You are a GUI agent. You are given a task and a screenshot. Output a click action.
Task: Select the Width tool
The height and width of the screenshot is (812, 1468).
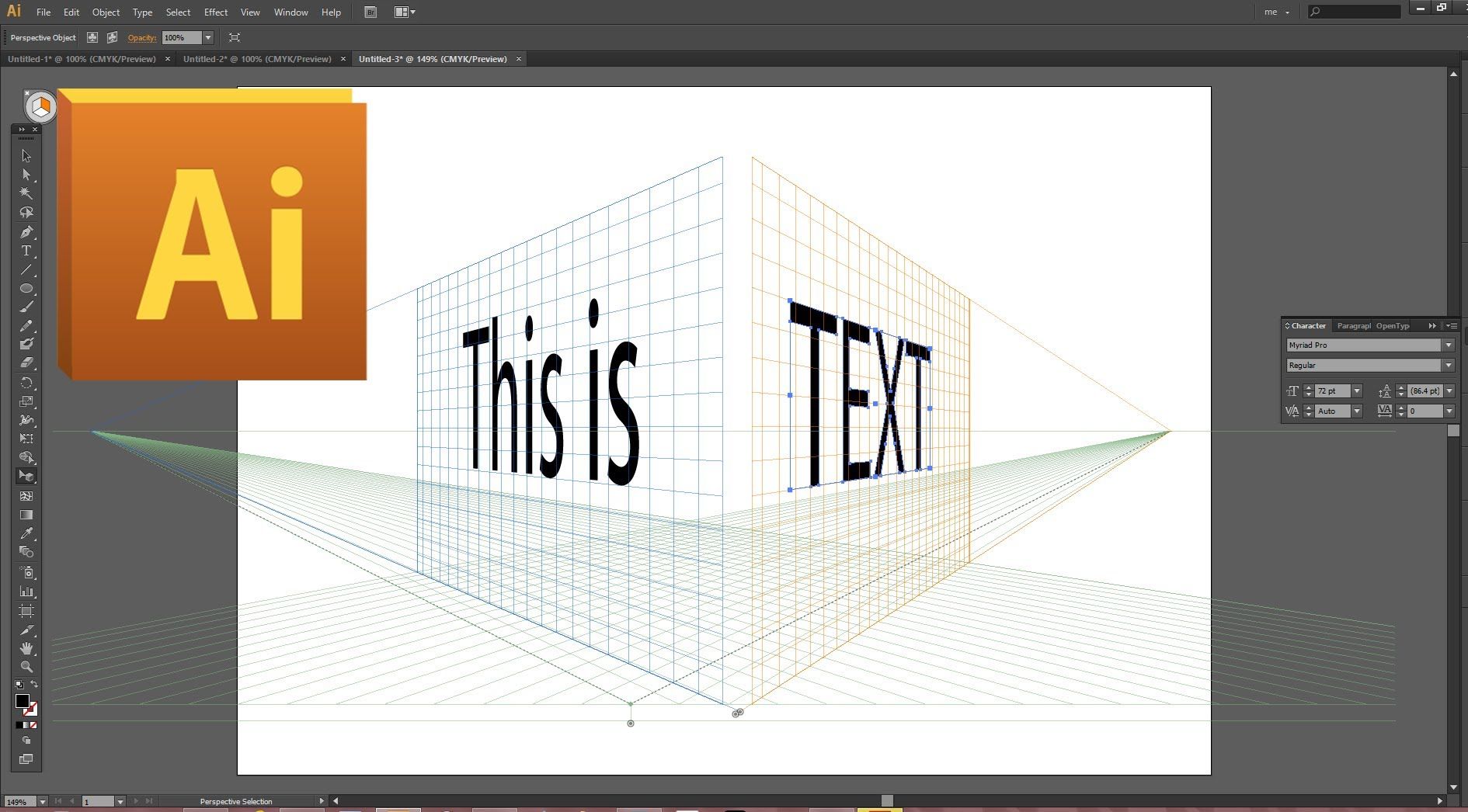tap(26, 420)
